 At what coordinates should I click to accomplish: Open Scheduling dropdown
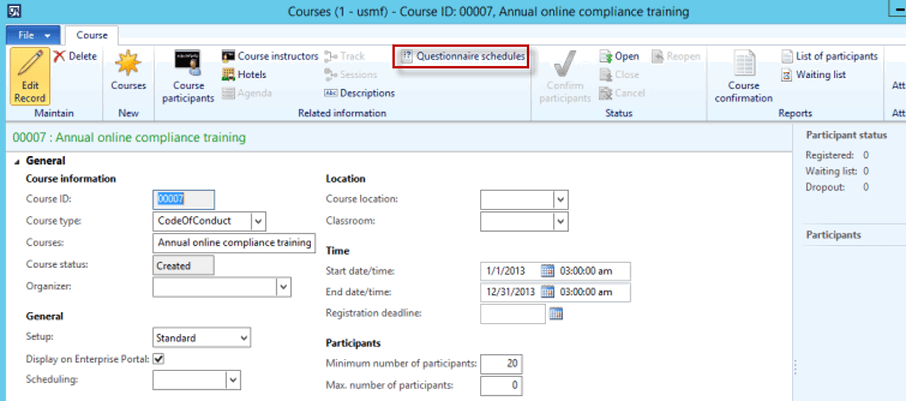(233, 380)
